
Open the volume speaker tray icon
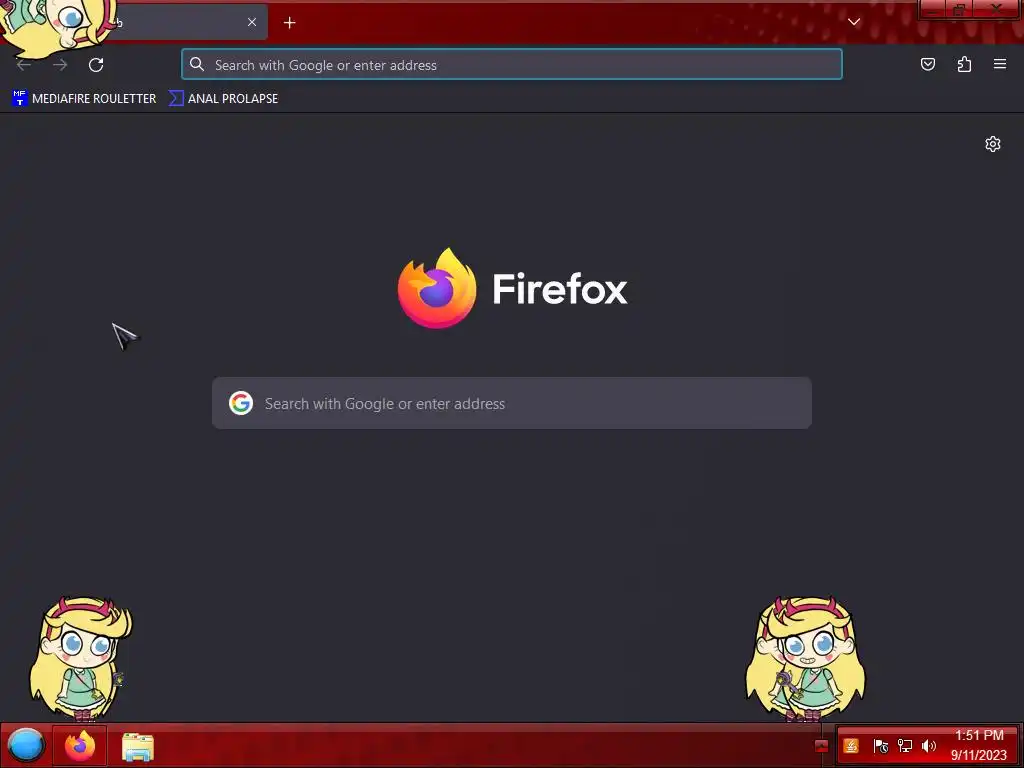(929, 746)
